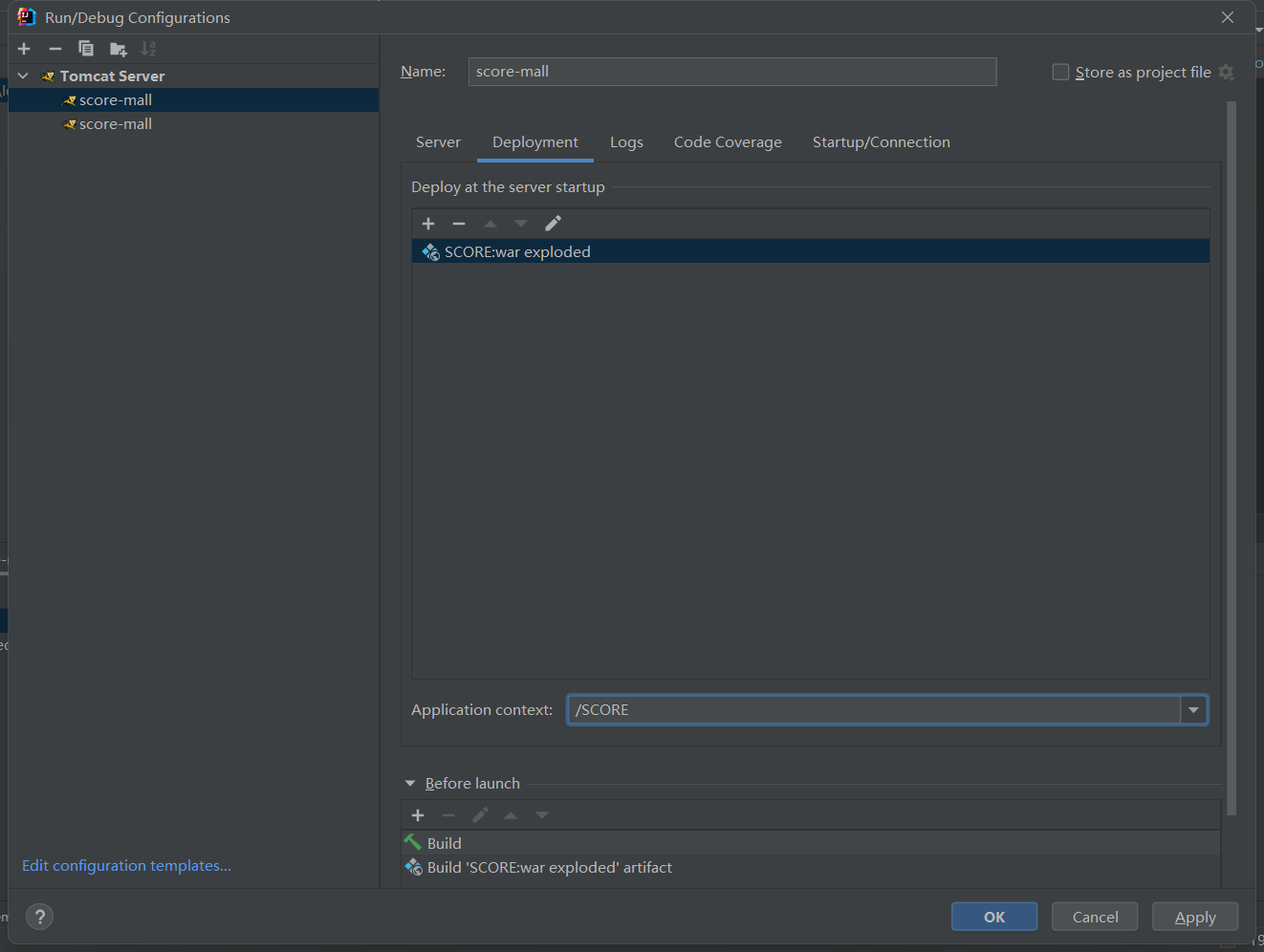This screenshot has height=952, width=1264.
Task: Click the Apply button
Action: pyautogui.click(x=1194, y=917)
